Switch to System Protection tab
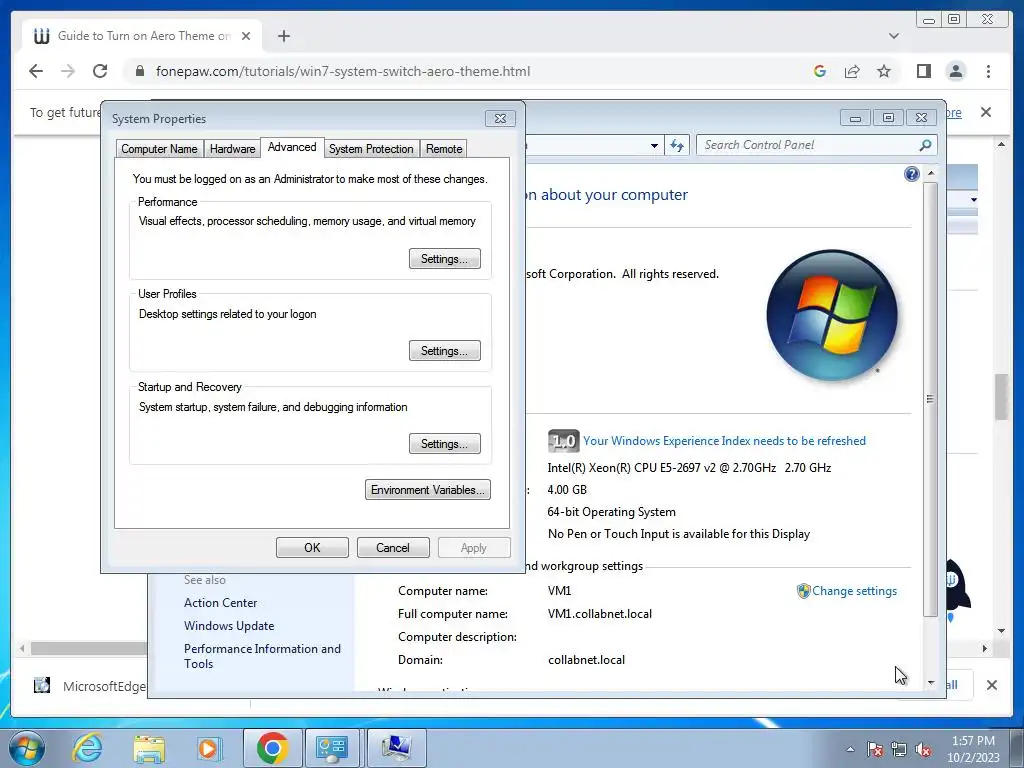This screenshot has width=1024, height=768. [371, 149]
